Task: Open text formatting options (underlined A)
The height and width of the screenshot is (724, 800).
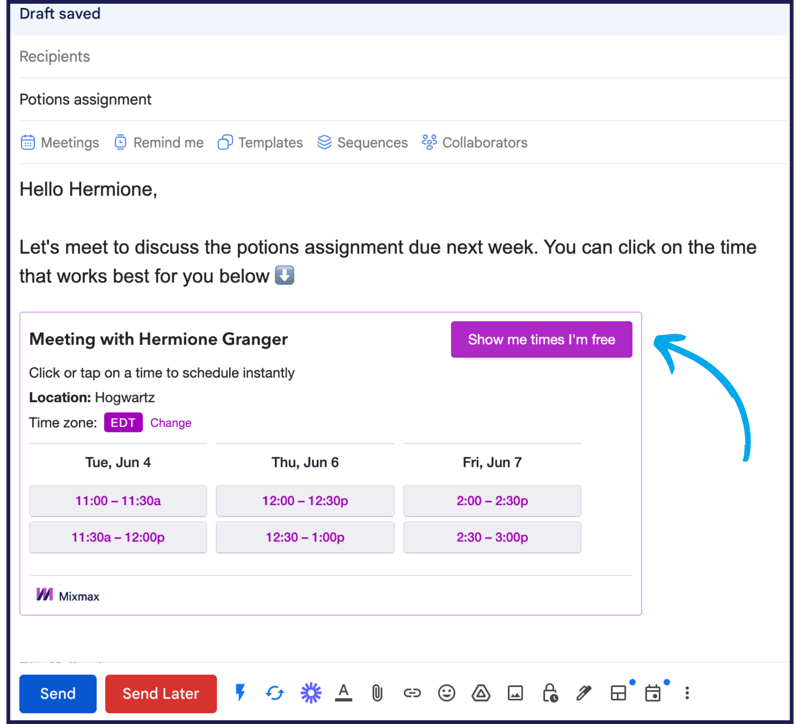Action: [344, 693]
